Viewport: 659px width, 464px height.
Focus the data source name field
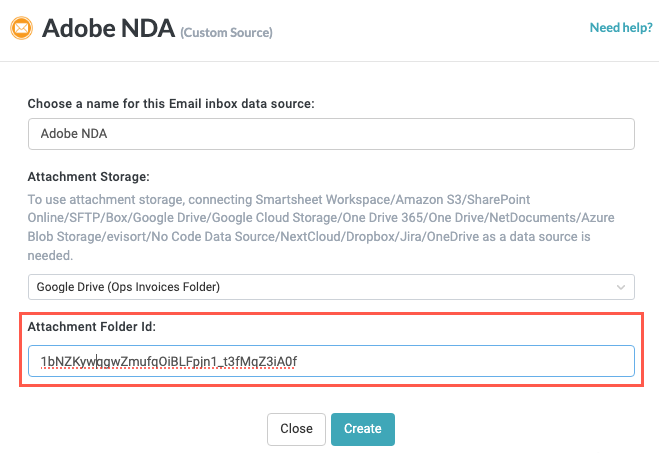[331, 134]
